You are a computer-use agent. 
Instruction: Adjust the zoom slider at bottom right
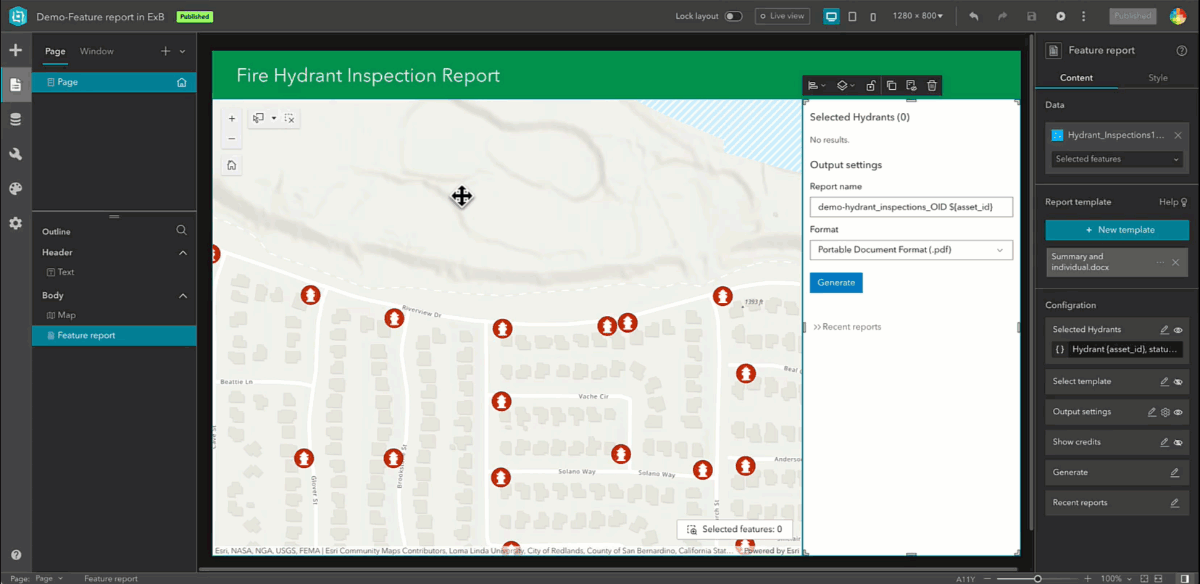coord(1037,578)
